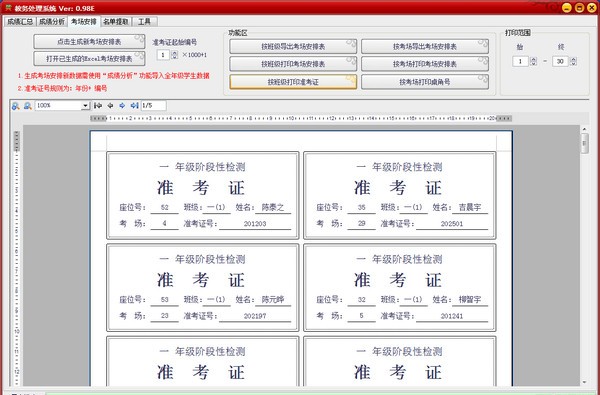Switch to the 成绩汇总 tab

20,21
